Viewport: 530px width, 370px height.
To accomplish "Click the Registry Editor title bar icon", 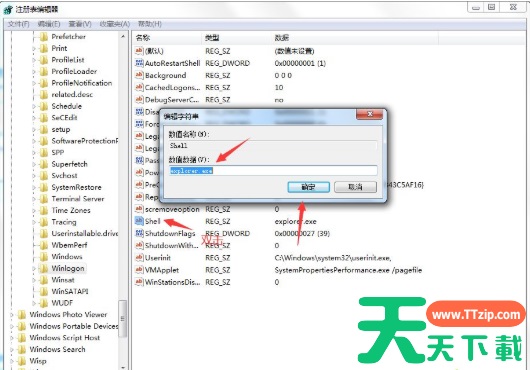I will tap(8, 9).
